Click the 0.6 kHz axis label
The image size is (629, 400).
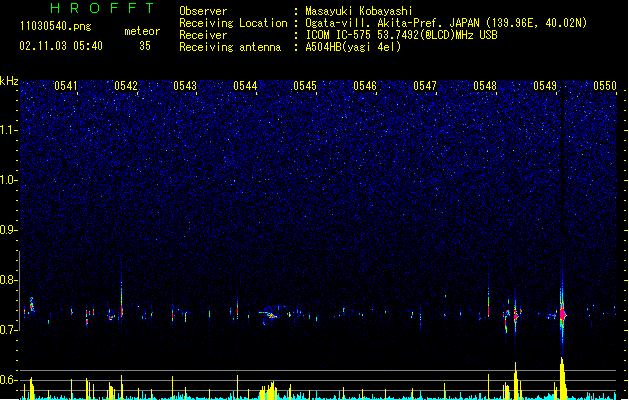[9, 380]
